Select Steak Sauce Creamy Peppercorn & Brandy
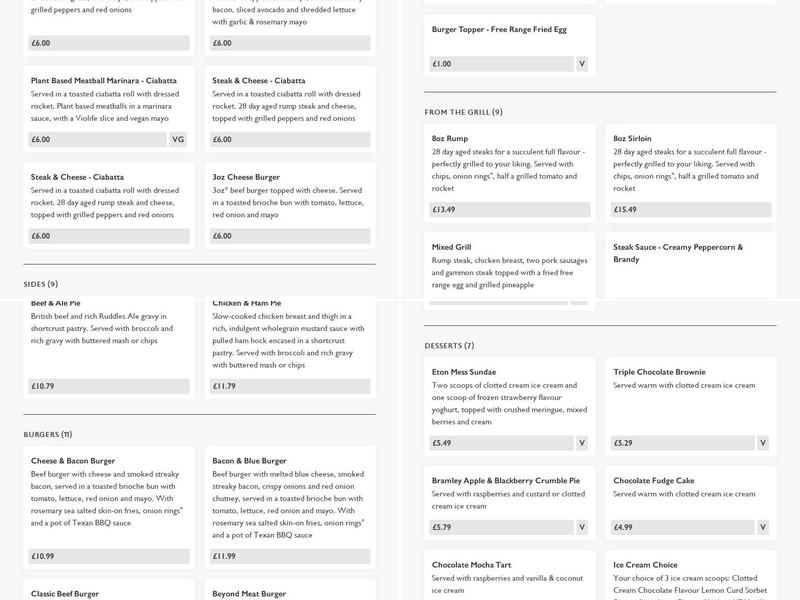Image resolution: width=800 pixels, height=600 pixels. point(678,253)
